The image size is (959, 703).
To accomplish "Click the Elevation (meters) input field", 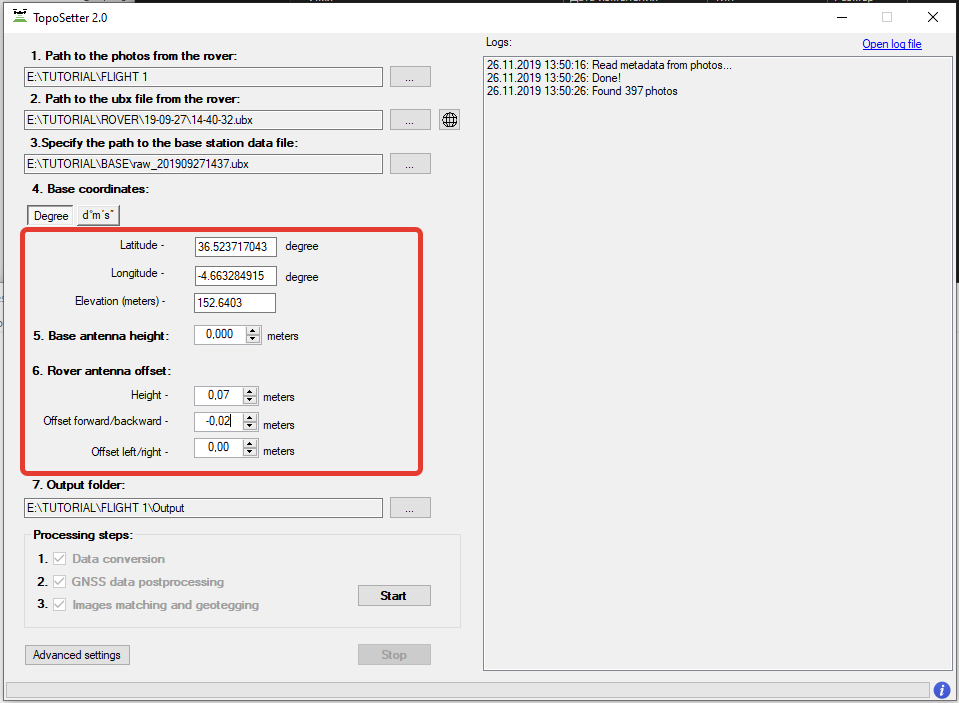I will tap(235, 303).
